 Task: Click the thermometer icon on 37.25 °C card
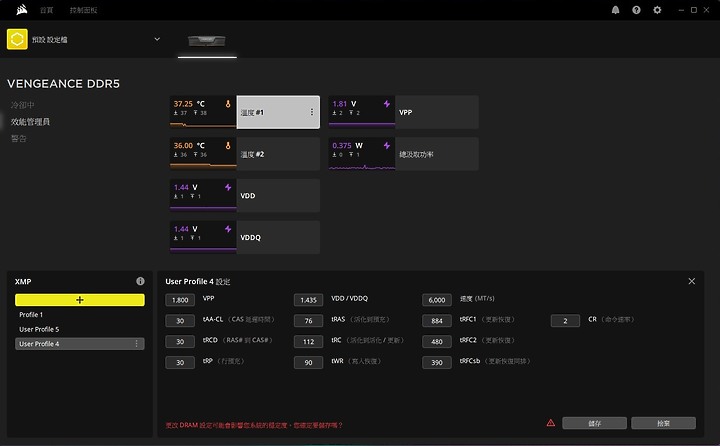pos(228,104)
